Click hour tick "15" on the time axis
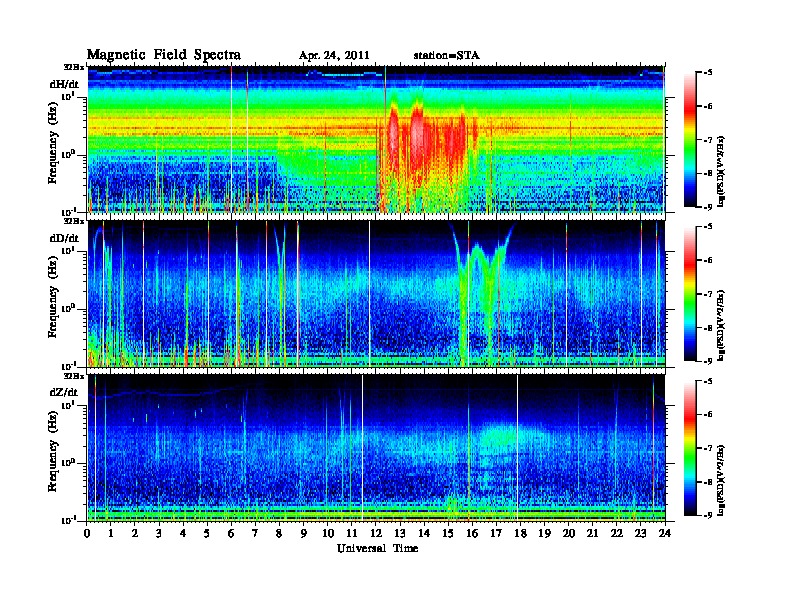Screen dimensions: 792x612 point(448,533)
